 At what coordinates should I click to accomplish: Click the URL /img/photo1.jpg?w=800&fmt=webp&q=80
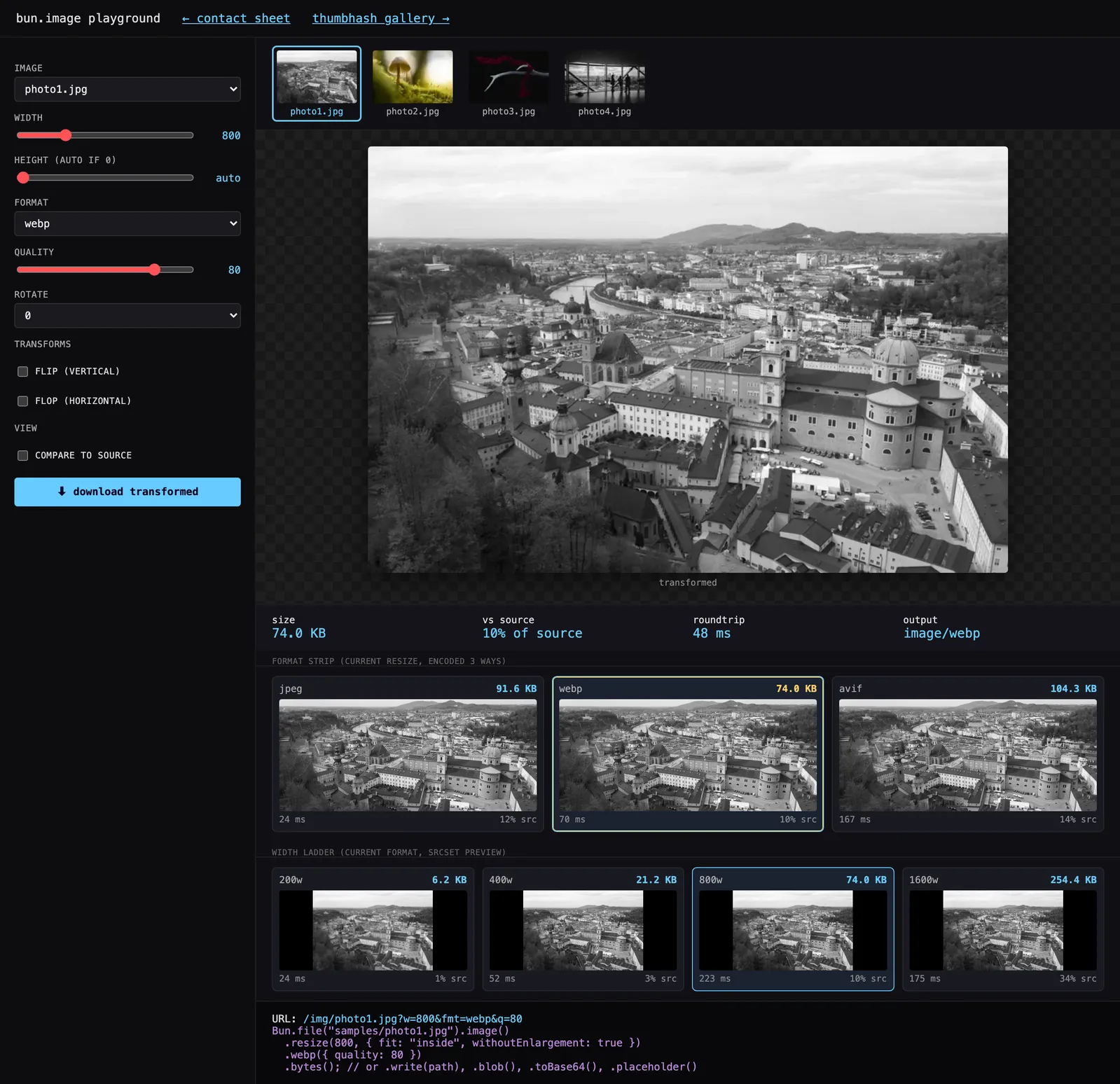click(413, 1019)
